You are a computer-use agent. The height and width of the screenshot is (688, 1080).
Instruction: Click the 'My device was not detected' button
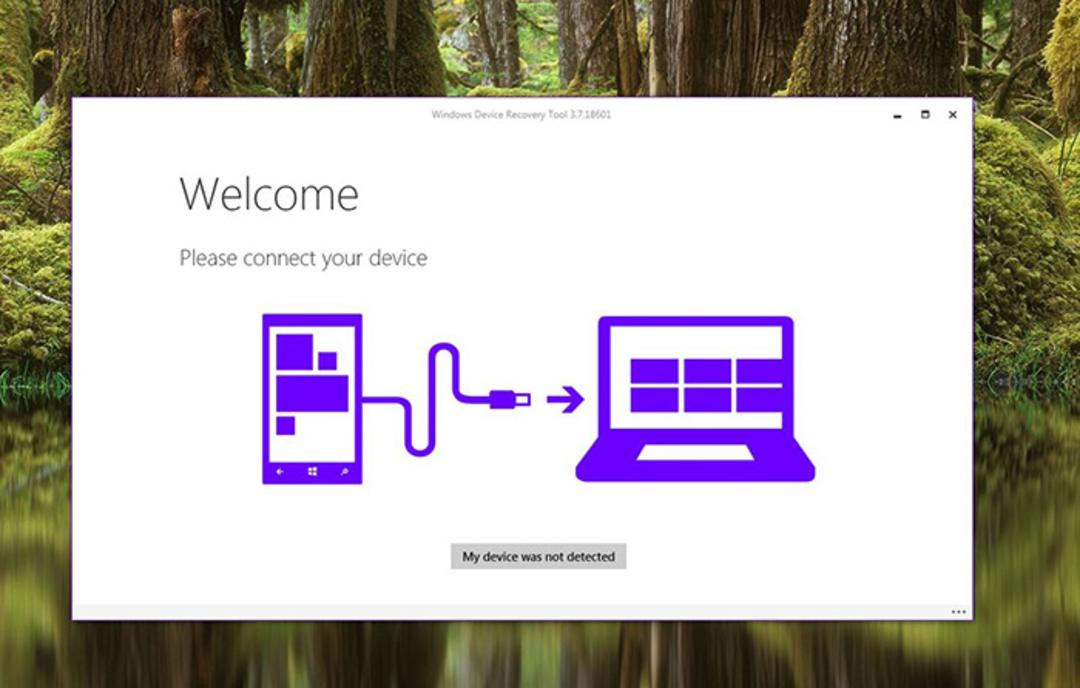coord(538,556)
